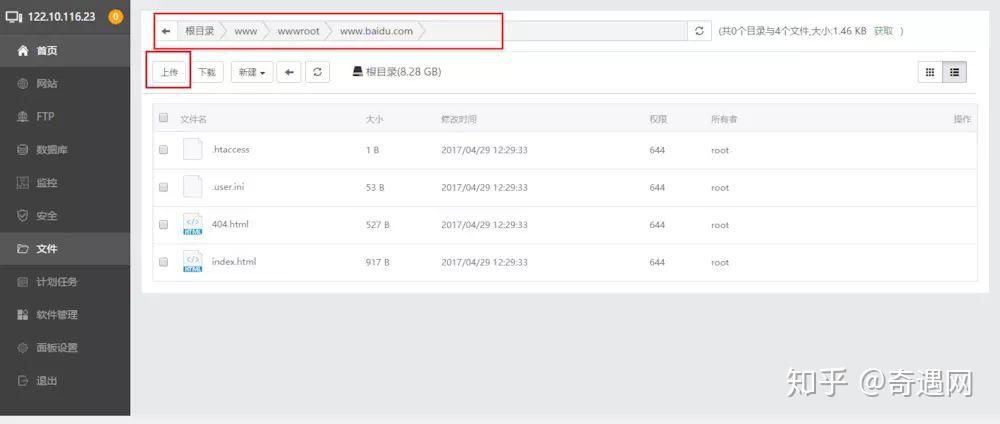Click 退出 to log out
1000x424 pixels.
(x=65, y=381)
